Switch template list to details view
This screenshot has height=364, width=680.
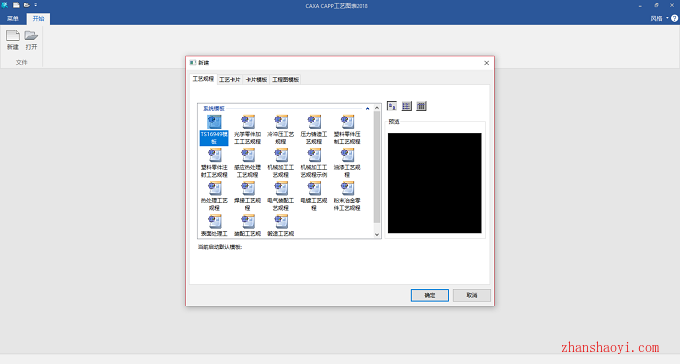tap(421, 106)
